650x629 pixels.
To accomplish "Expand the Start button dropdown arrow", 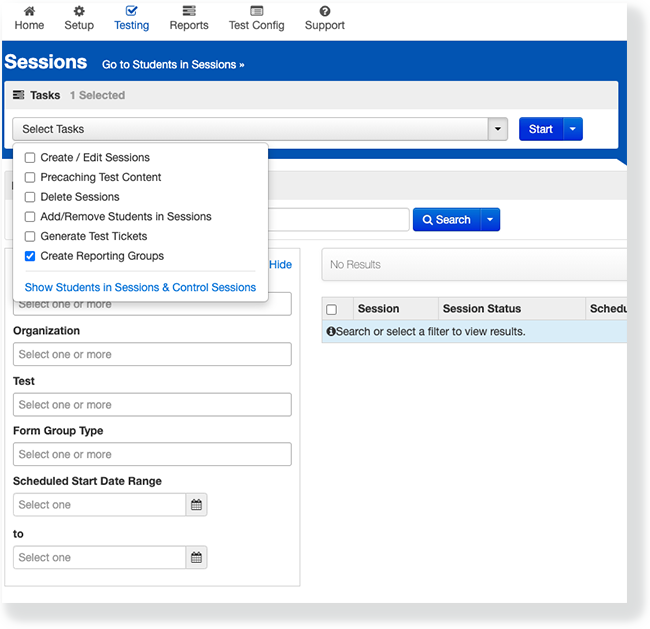I will [572, 129].
